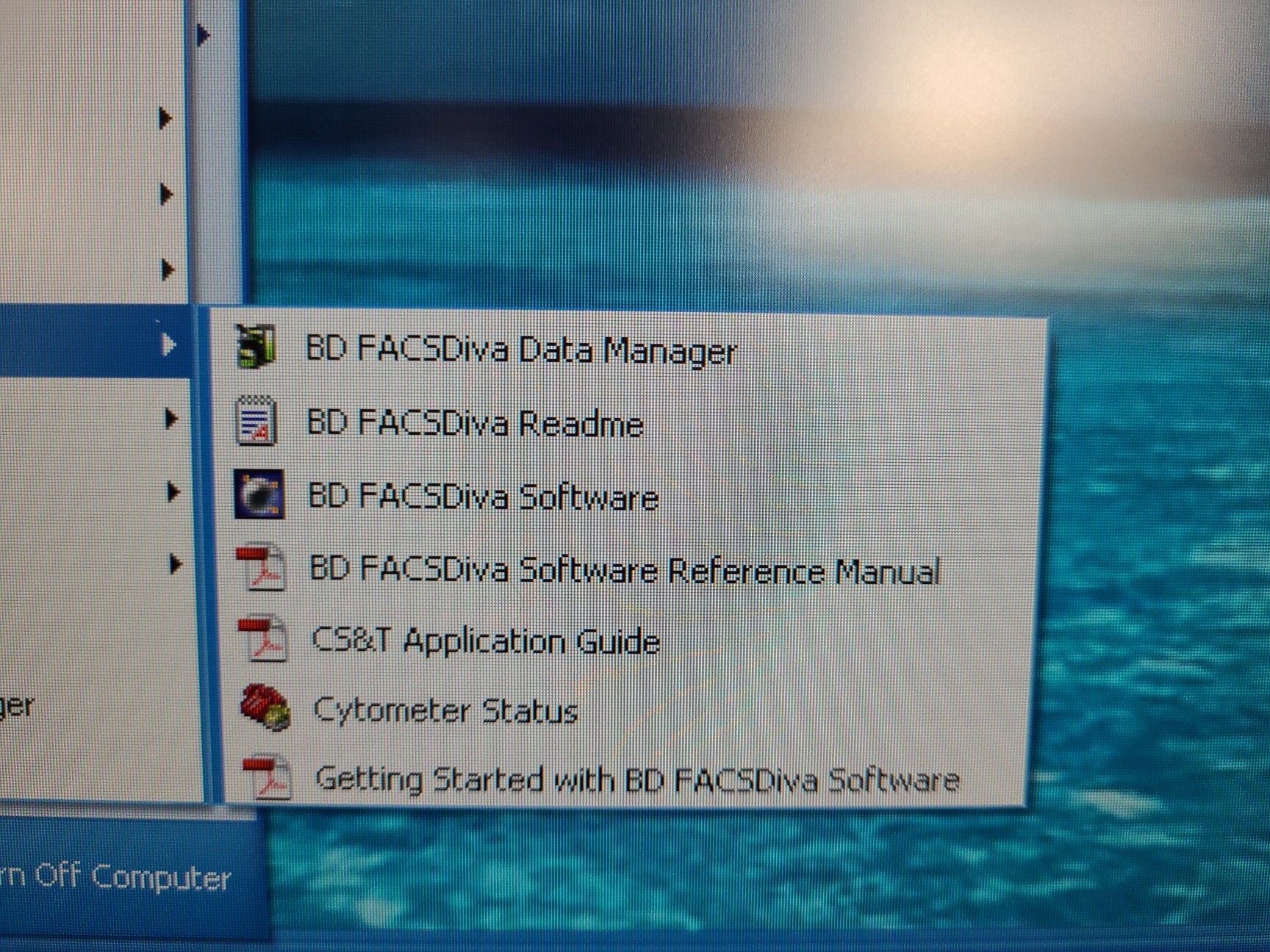Expand the highlighted blue submenu arrow
1270x952 pixels.
click(x=168, y=344)
